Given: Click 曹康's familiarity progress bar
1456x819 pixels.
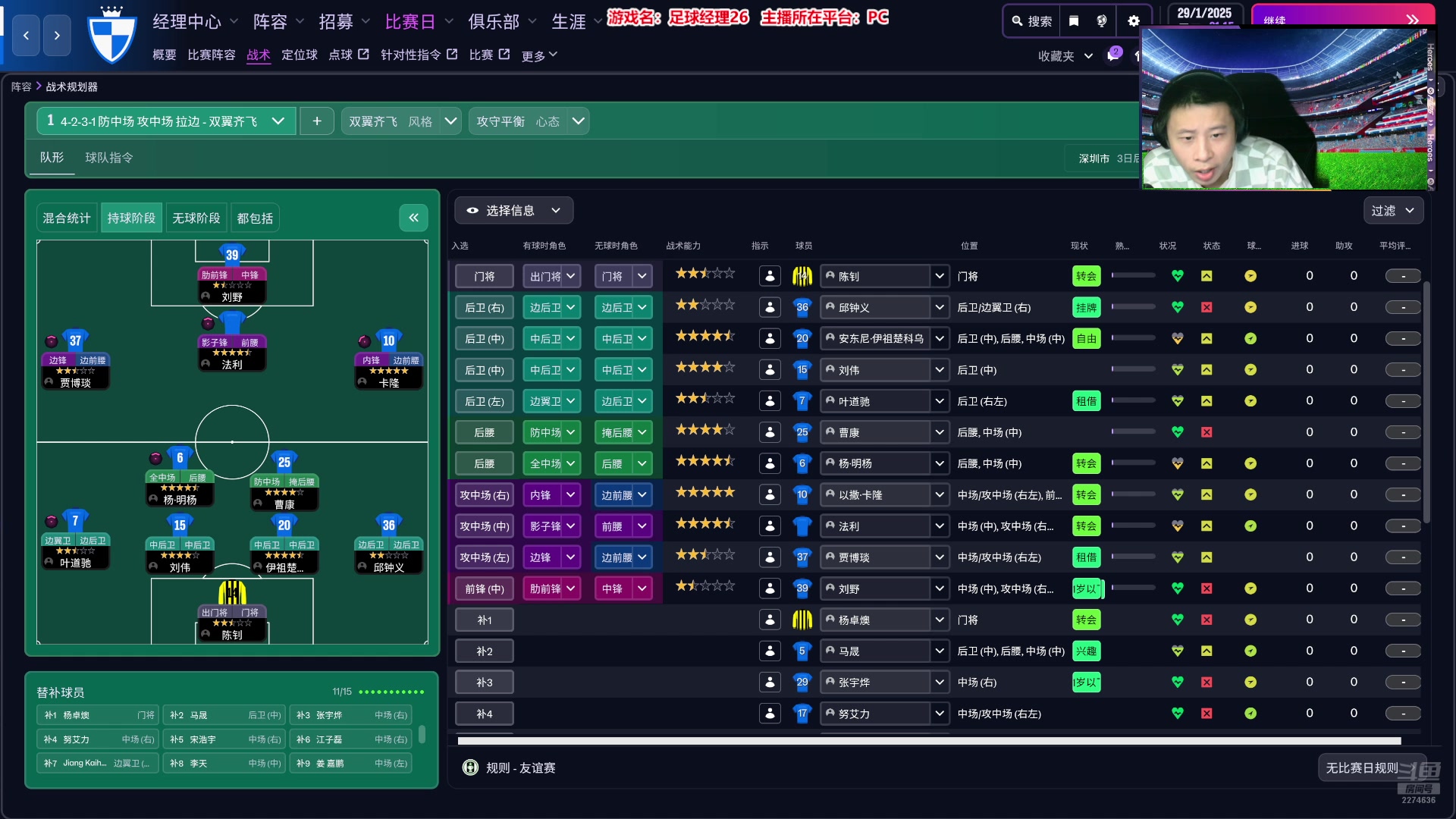Looking at the screenshot, I should 1133,431.
